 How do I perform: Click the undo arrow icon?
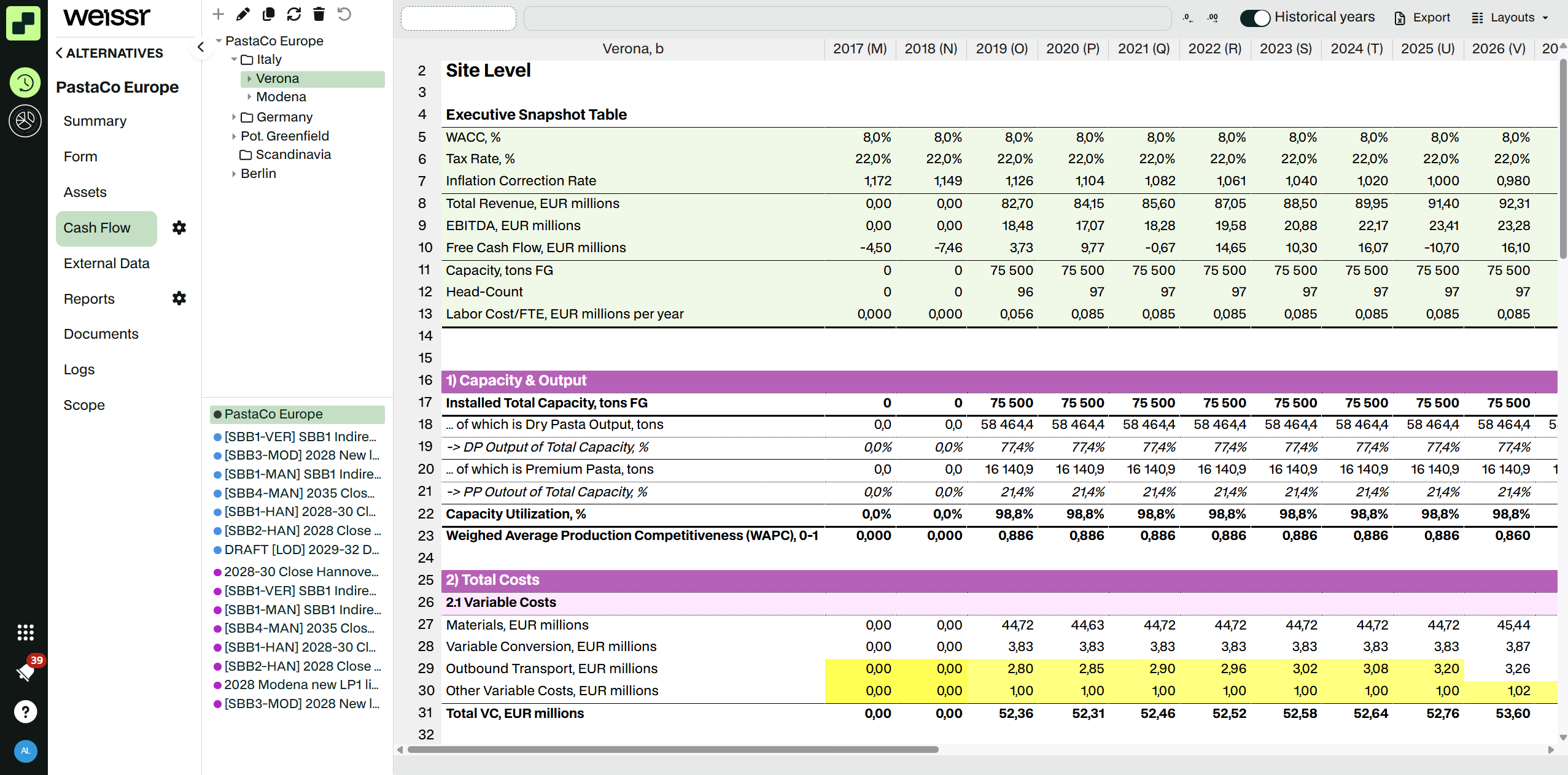(x=344, y=14)
